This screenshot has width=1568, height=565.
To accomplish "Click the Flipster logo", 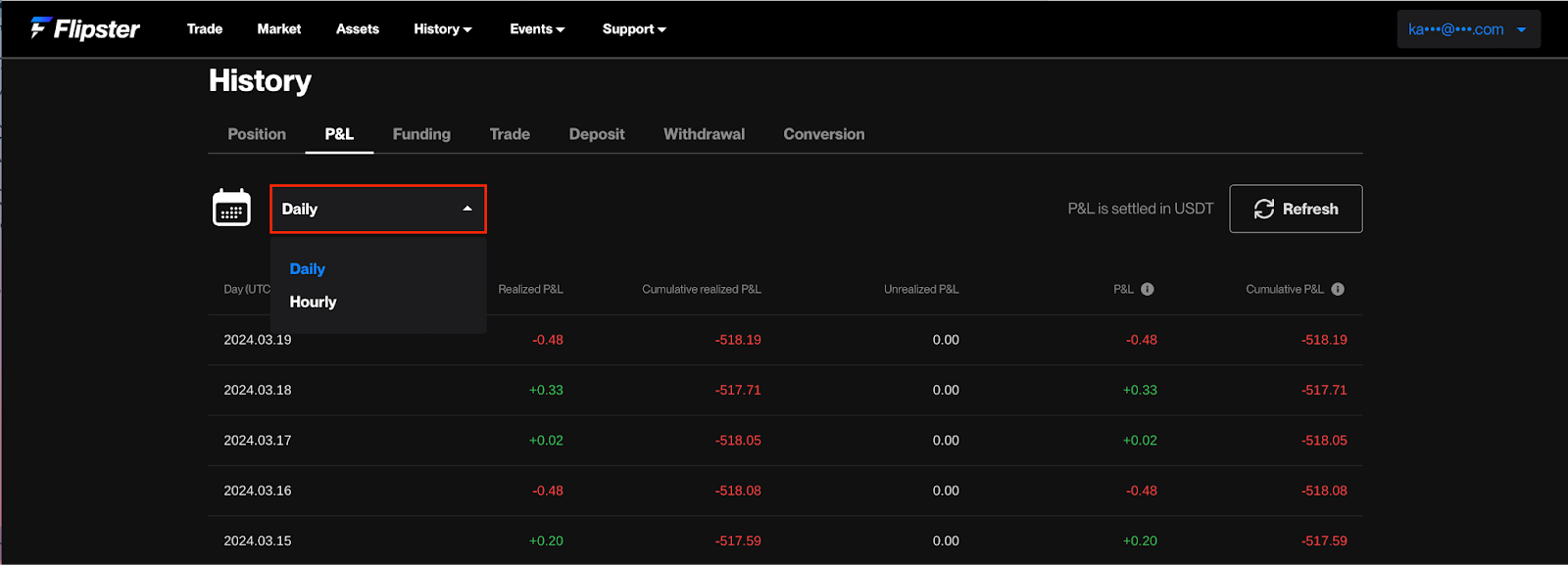I will pyautogui.click(x=85, y=29).
